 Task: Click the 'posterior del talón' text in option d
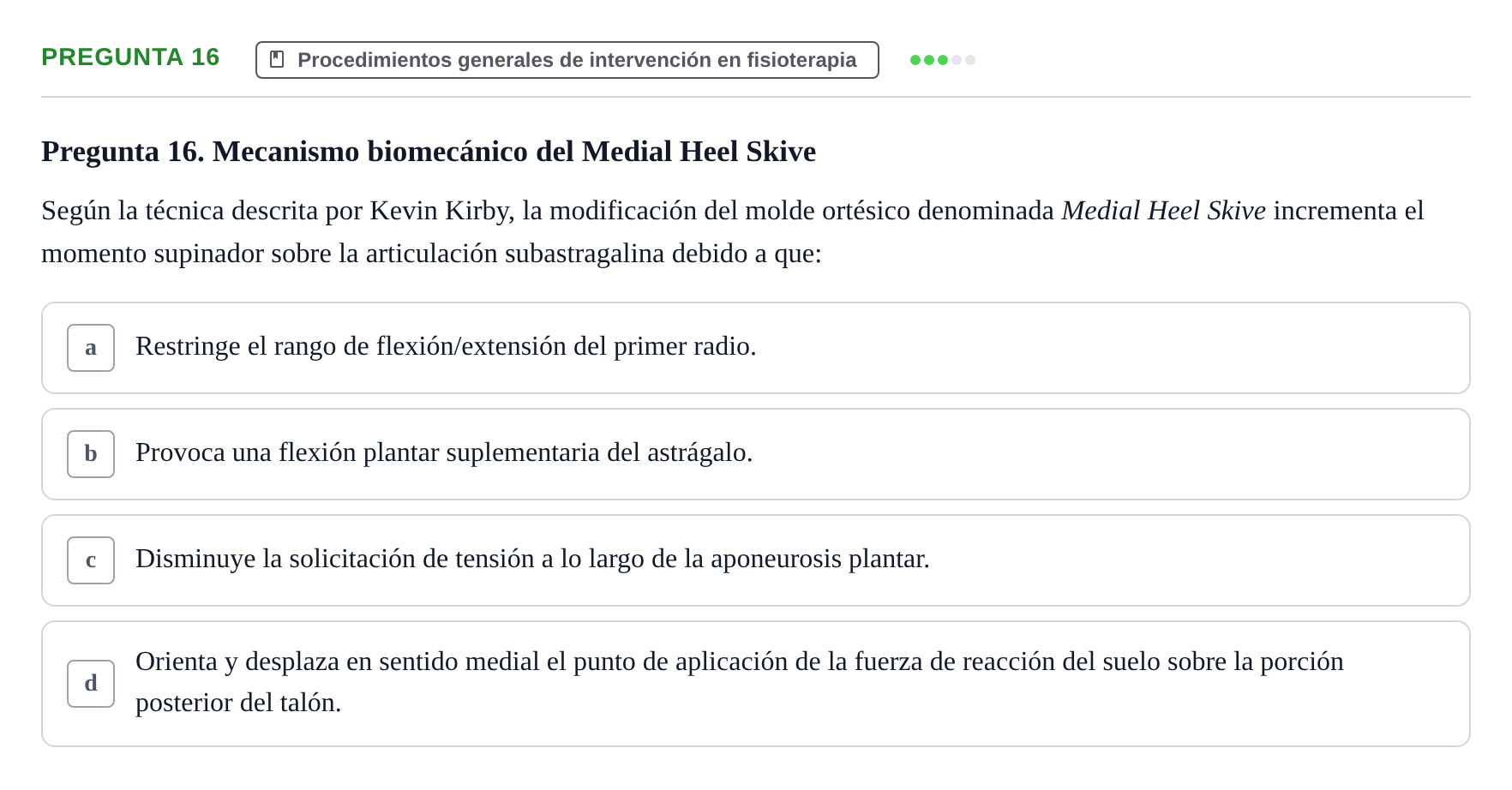tap(238, 703)
